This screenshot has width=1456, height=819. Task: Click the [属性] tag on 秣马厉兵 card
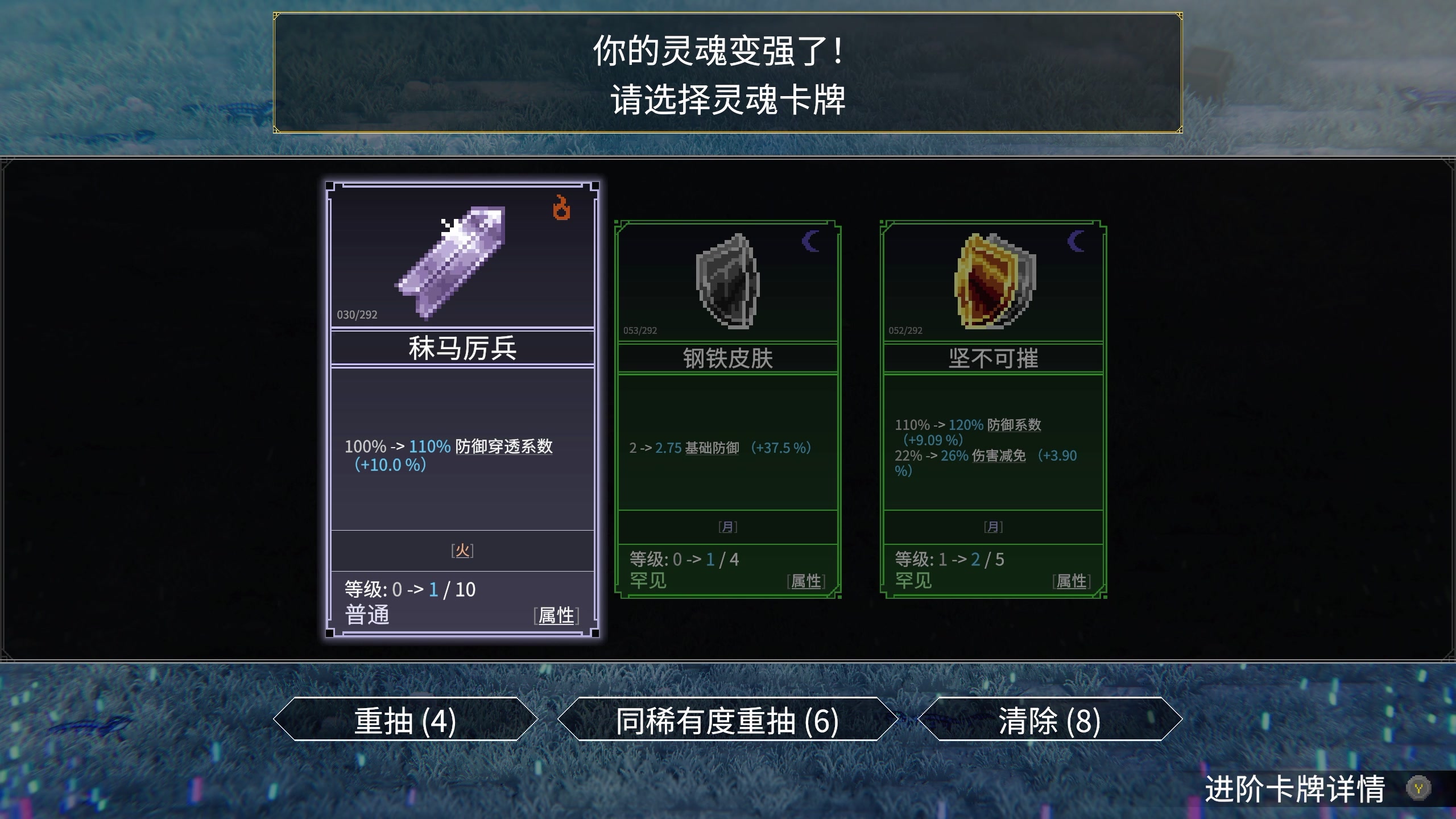coord(556,615)
